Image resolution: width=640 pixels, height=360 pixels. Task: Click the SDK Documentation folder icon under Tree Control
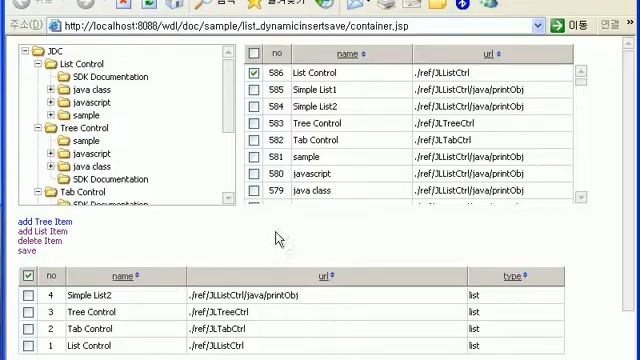(x=64, y=179)
